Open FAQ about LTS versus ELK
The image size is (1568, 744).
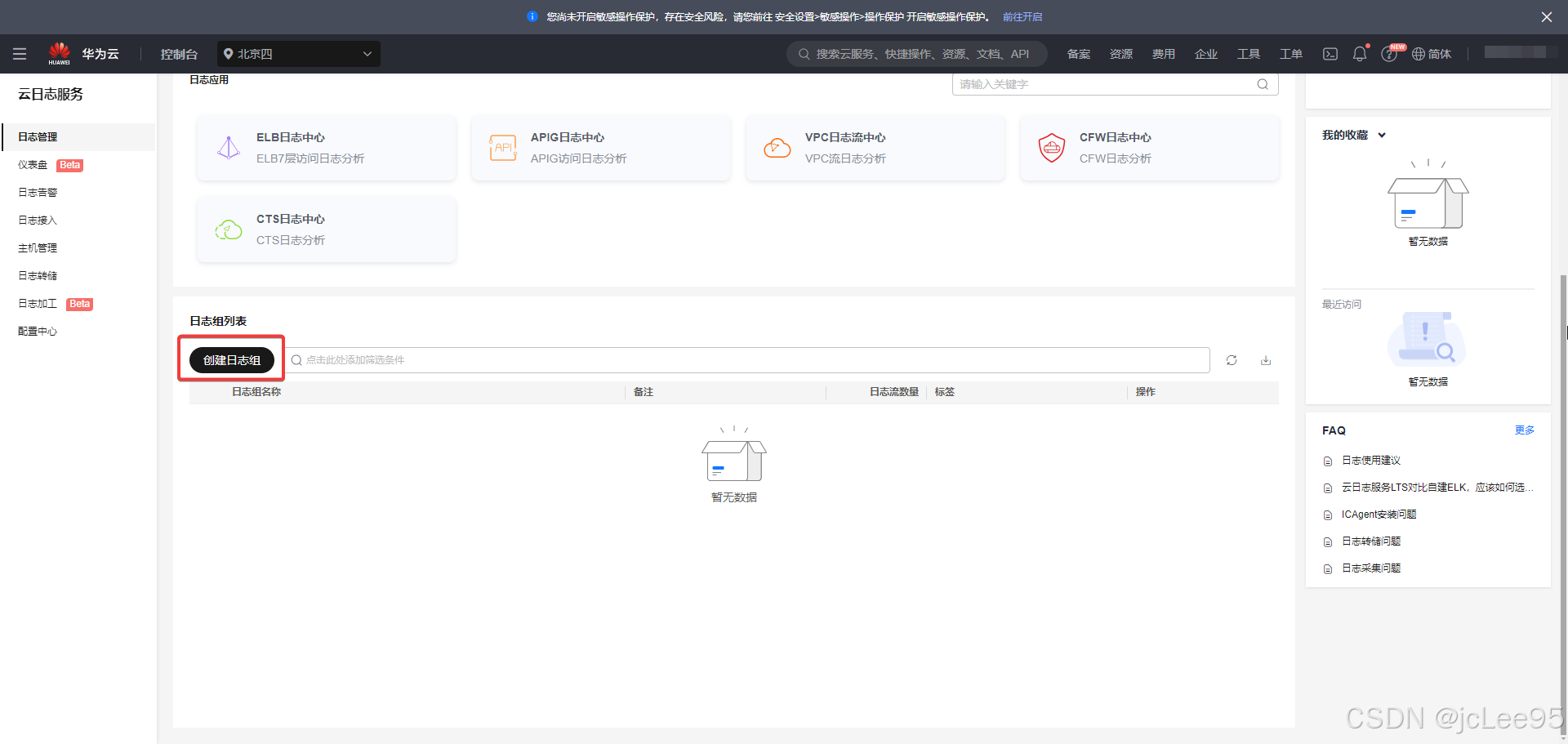tap(1437, 488)
